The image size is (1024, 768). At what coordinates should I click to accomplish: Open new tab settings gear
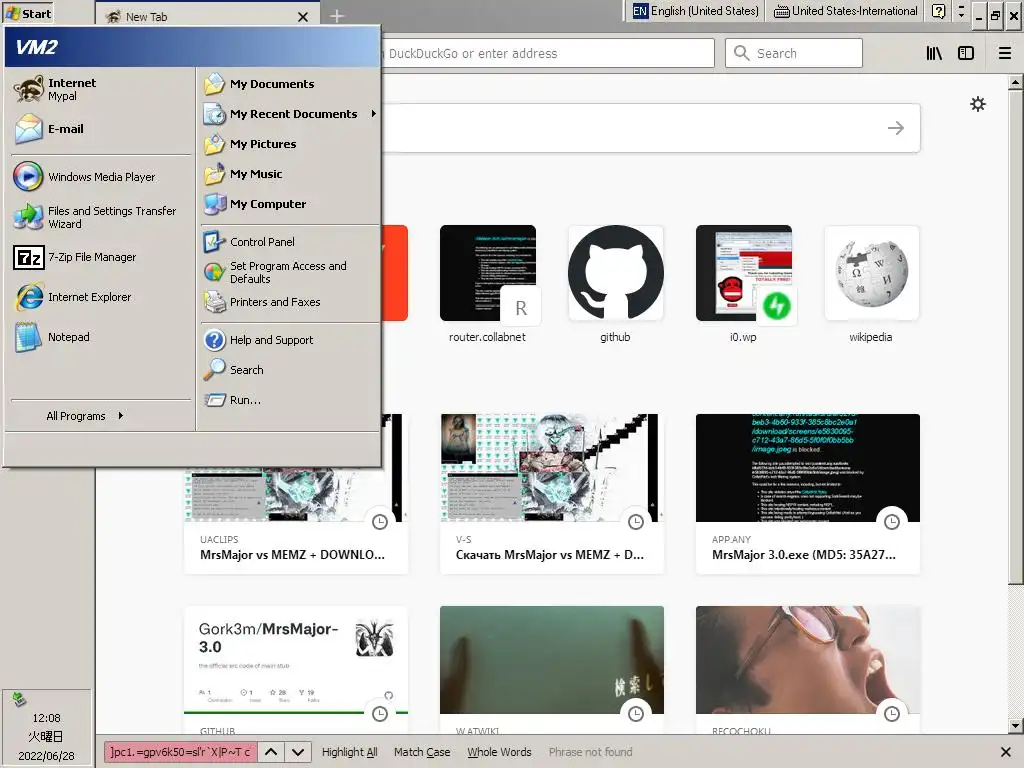tap(978, 104)
